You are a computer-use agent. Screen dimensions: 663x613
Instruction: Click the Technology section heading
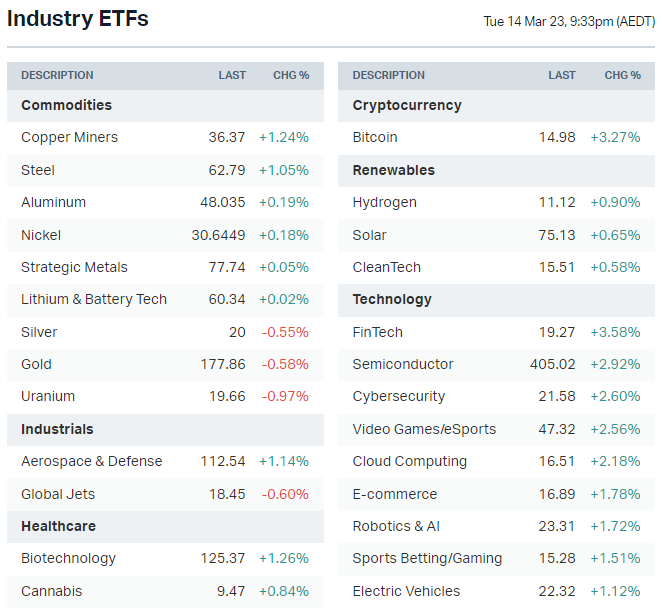[x=392, y=299]
